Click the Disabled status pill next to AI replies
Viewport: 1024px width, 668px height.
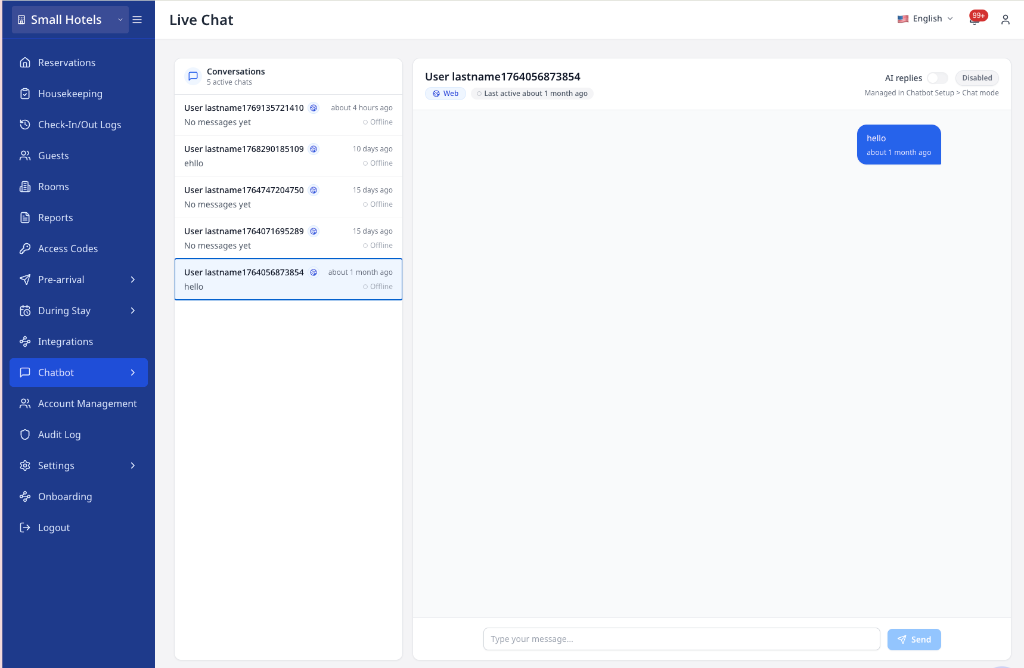[976, 77]
